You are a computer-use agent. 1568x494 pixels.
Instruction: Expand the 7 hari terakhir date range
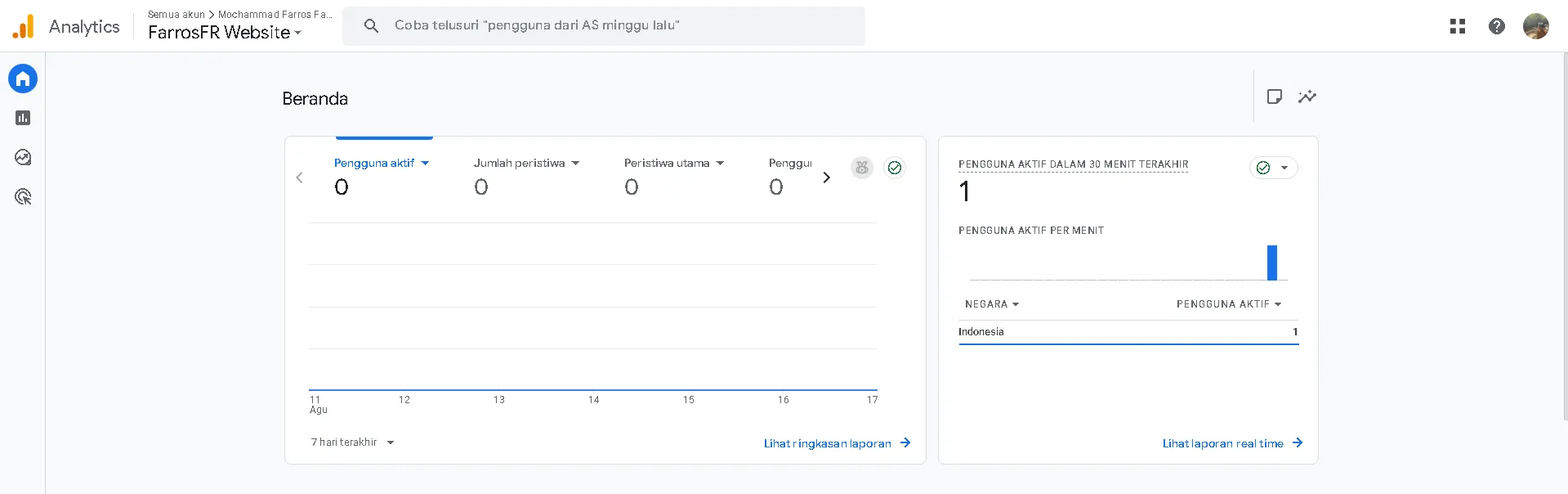(352, 442)
